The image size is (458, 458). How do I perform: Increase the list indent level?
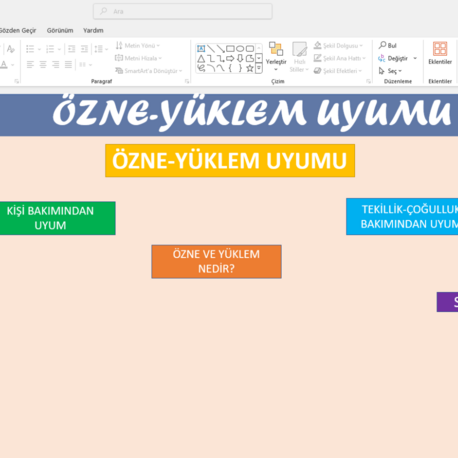click(x=84, y=49)
